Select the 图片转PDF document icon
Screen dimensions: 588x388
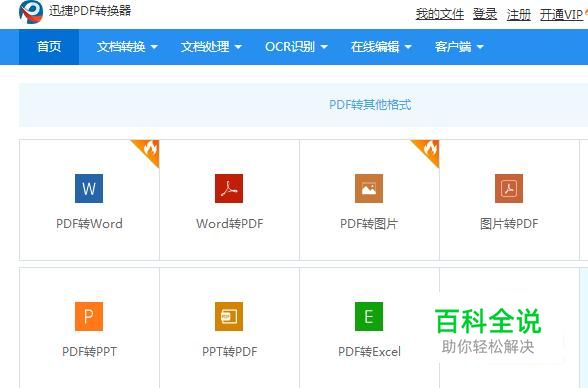tap(509, 189)
